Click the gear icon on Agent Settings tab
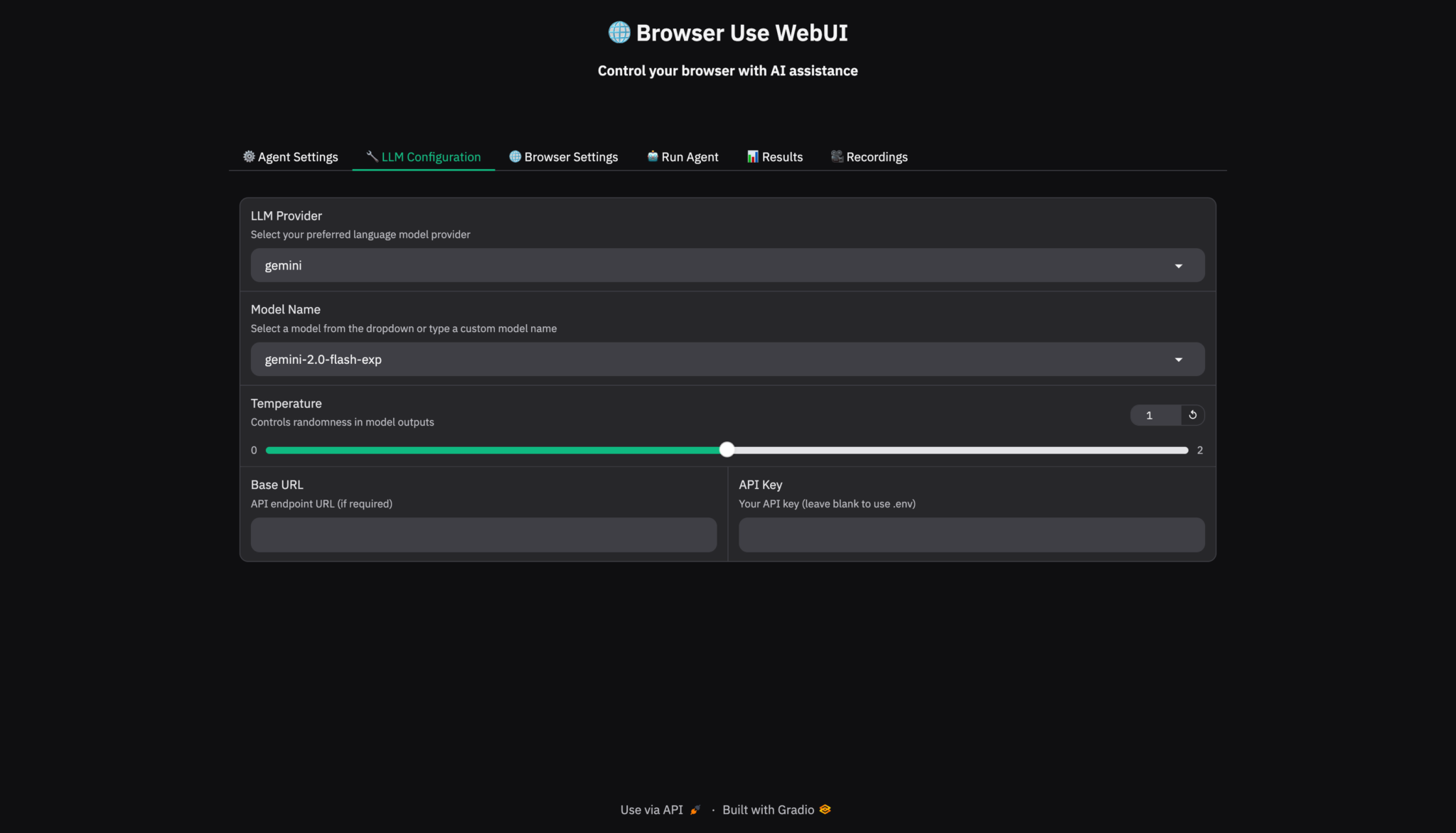 [x=249, y=156]
